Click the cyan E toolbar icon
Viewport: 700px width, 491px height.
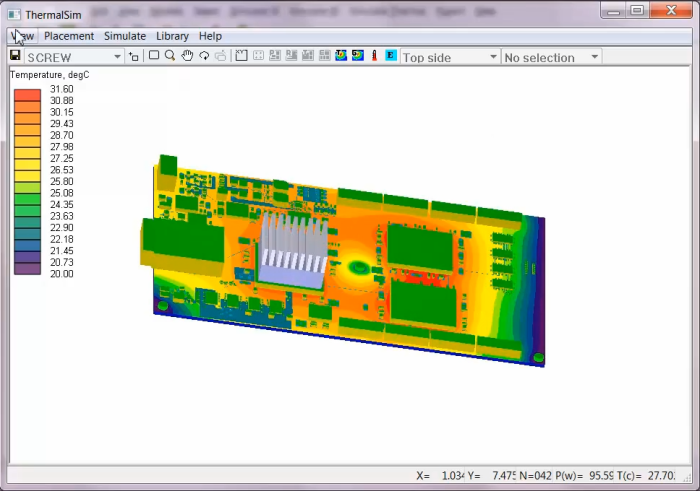(x=391, y=55)
